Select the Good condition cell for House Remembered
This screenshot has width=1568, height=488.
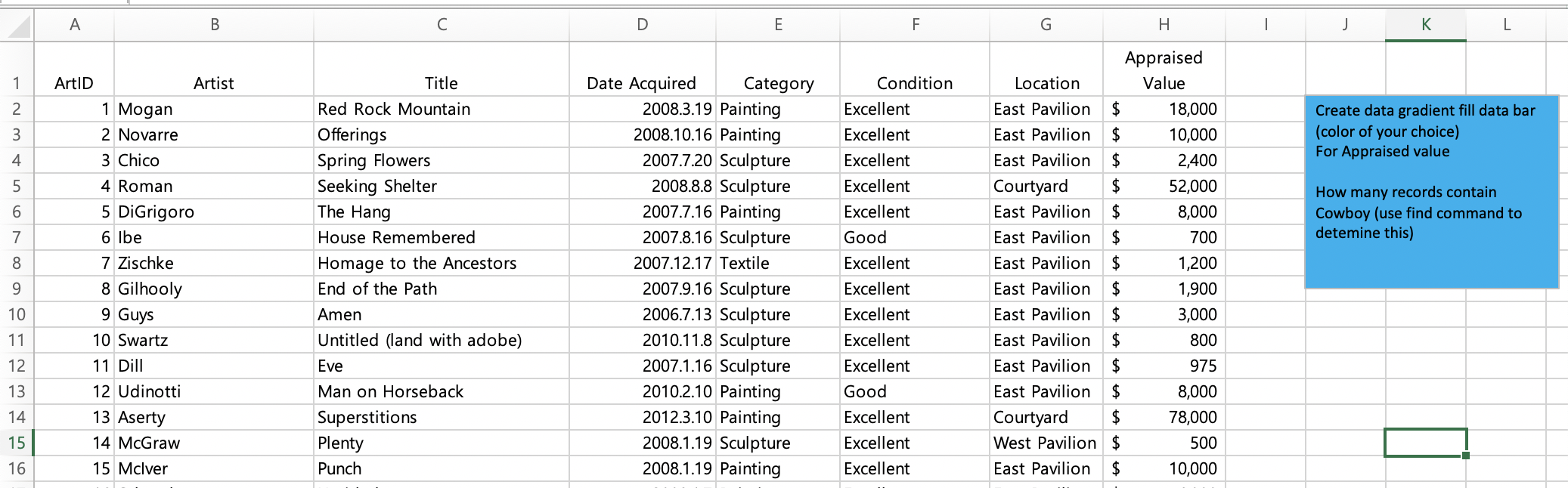click(865, 237)
